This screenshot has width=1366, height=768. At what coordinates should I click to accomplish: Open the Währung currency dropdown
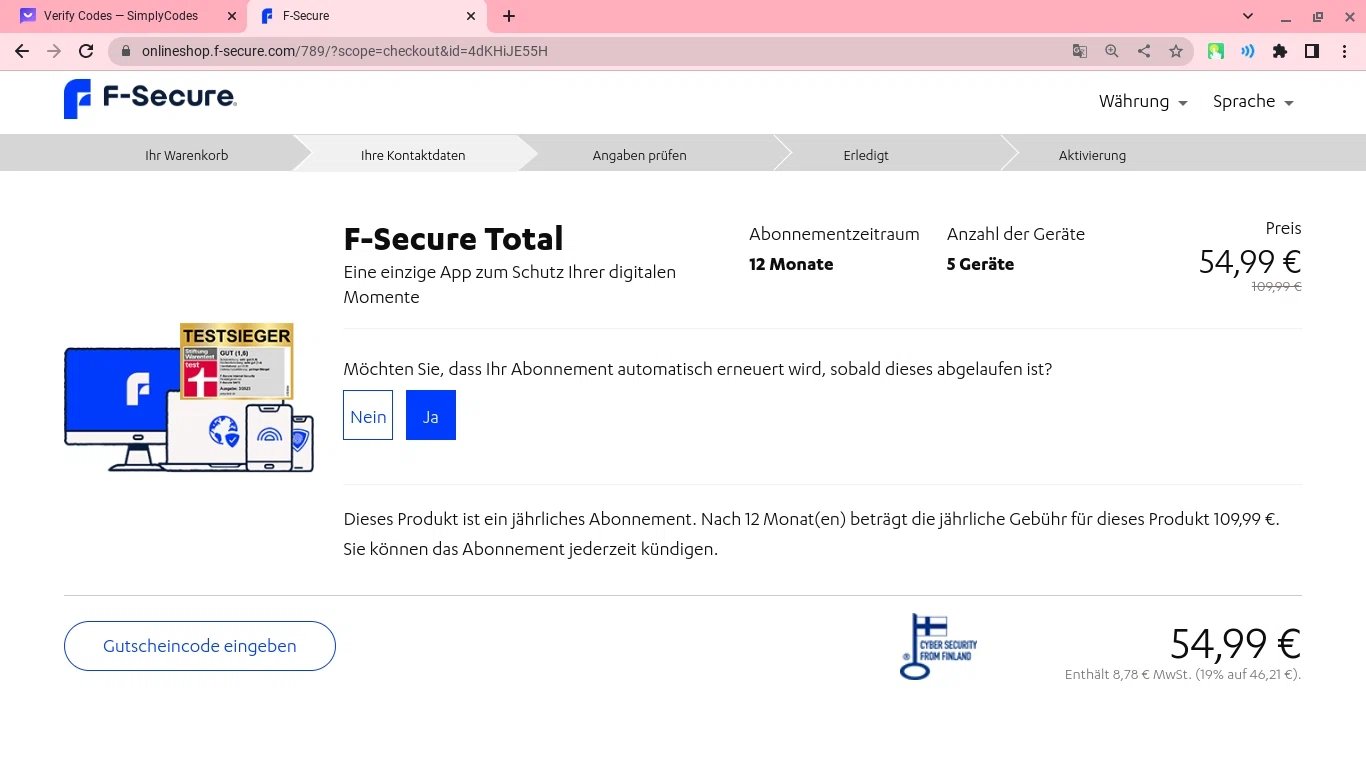click(1143, 101)
